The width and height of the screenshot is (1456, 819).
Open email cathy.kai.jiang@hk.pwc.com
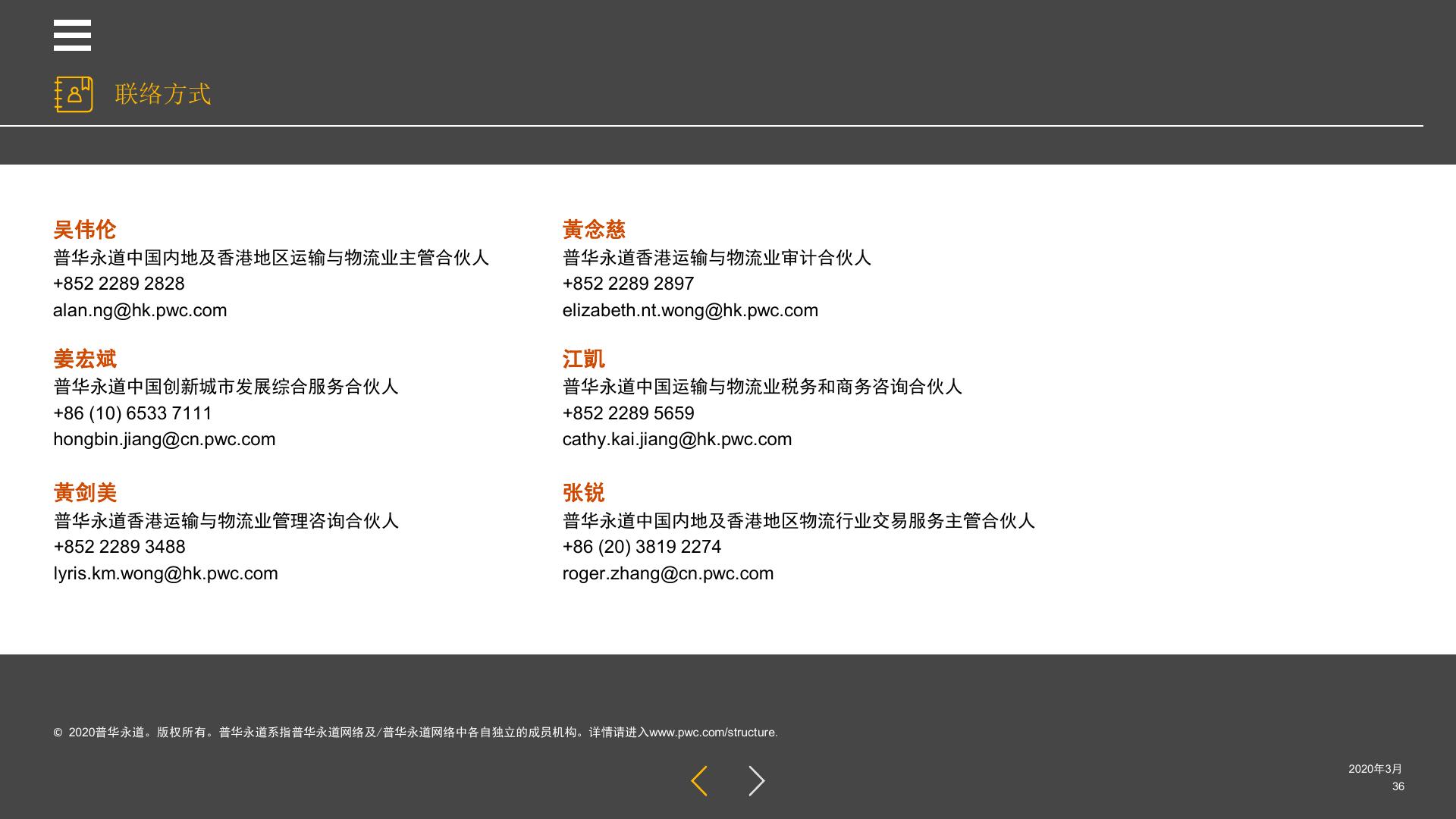tap(677, 439)
